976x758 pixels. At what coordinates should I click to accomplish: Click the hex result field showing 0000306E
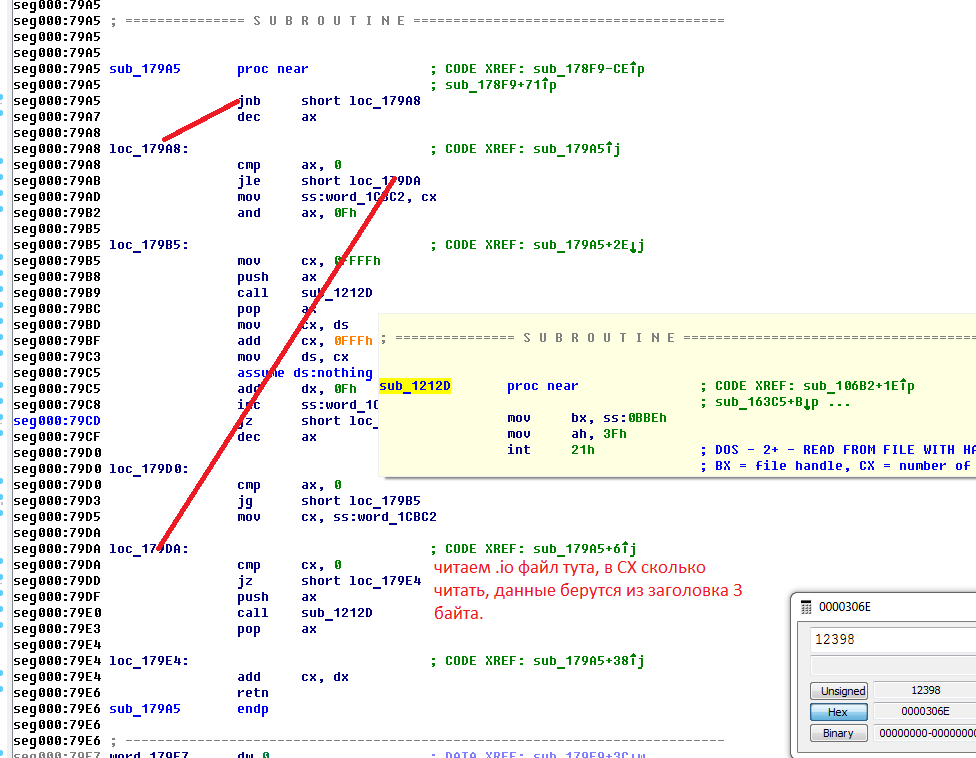tap(923, 712)
